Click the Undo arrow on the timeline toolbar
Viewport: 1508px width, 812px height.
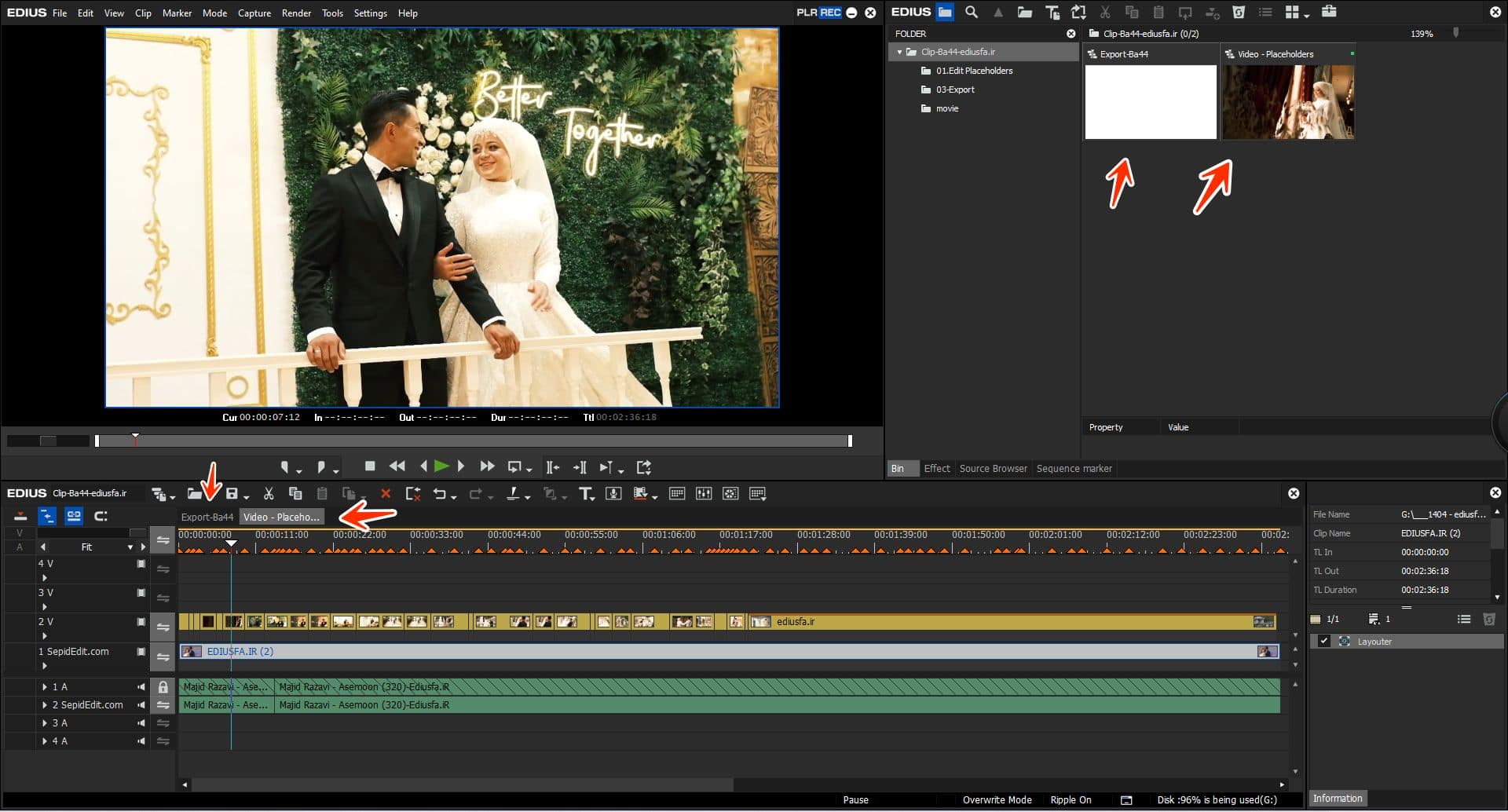440,493
